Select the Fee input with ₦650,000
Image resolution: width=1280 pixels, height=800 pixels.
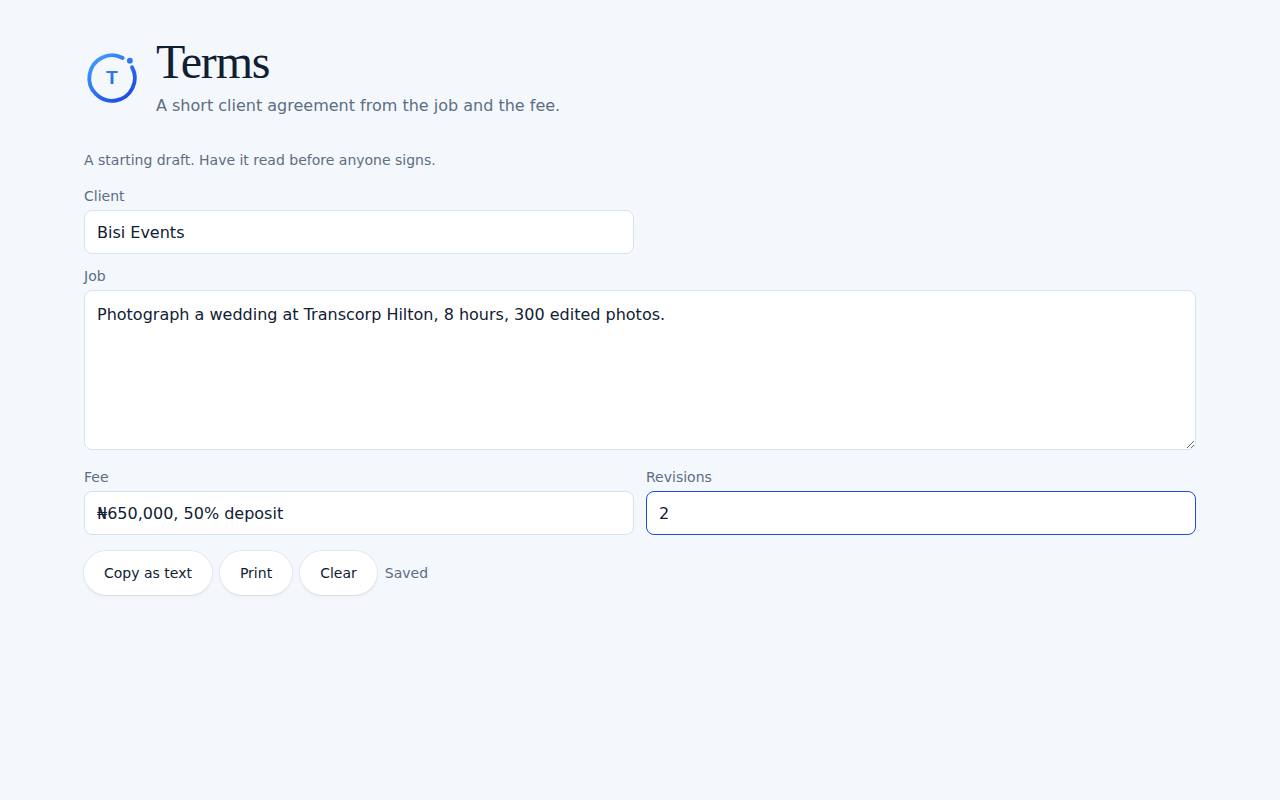[x=359, y=513]
